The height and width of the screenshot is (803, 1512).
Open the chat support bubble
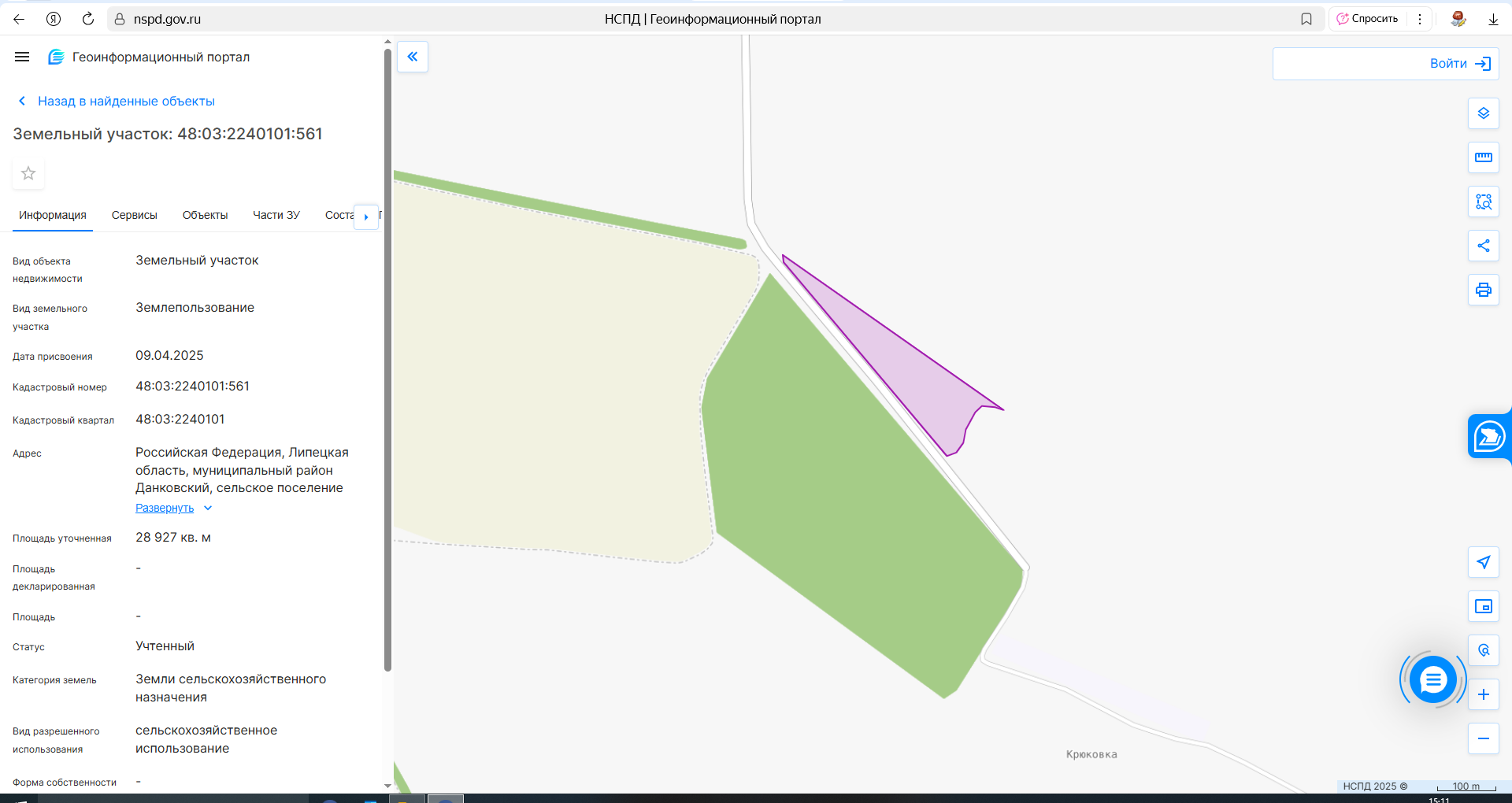1432,679
